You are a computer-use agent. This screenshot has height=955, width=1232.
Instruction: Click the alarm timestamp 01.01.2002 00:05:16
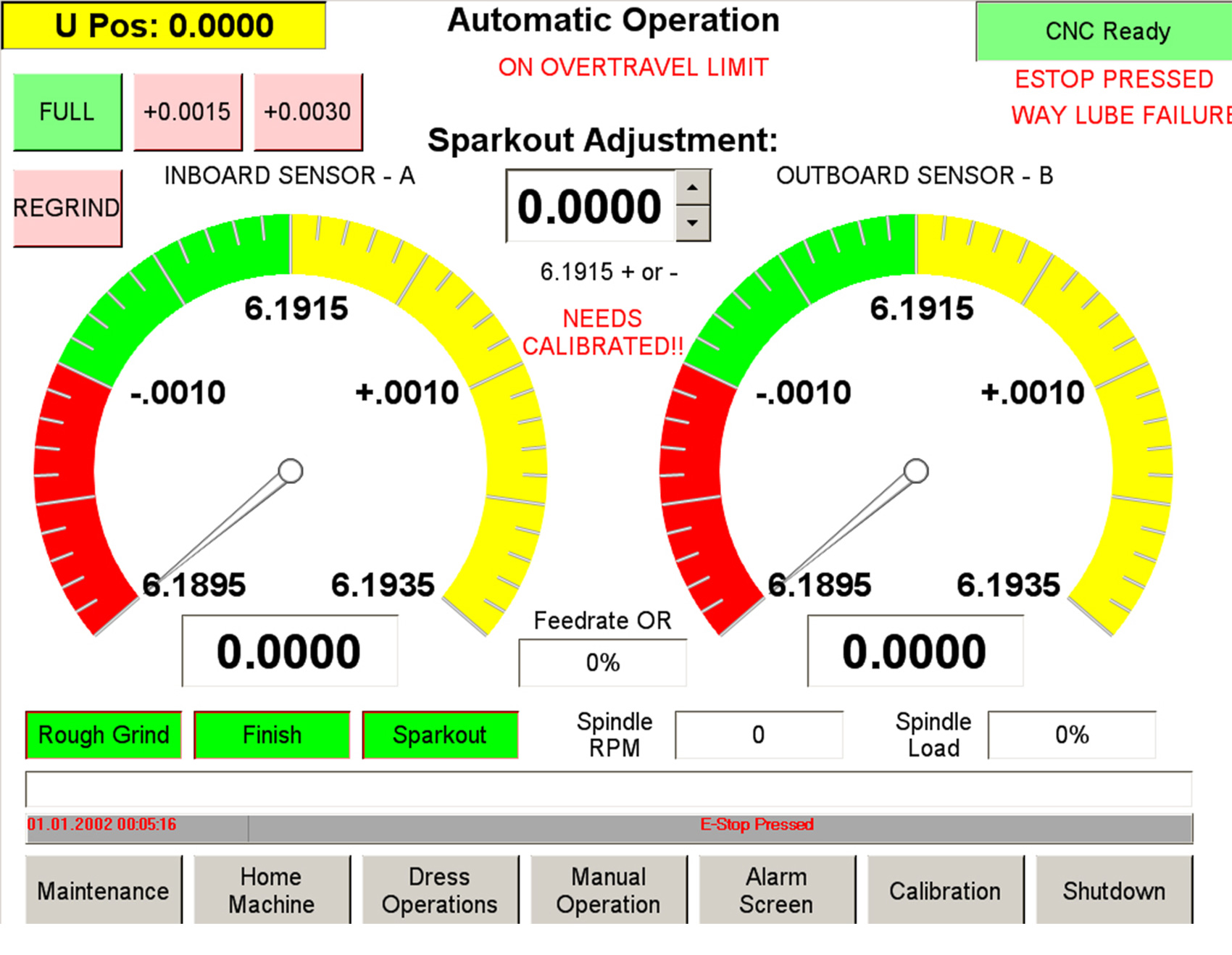pos(101,825)
